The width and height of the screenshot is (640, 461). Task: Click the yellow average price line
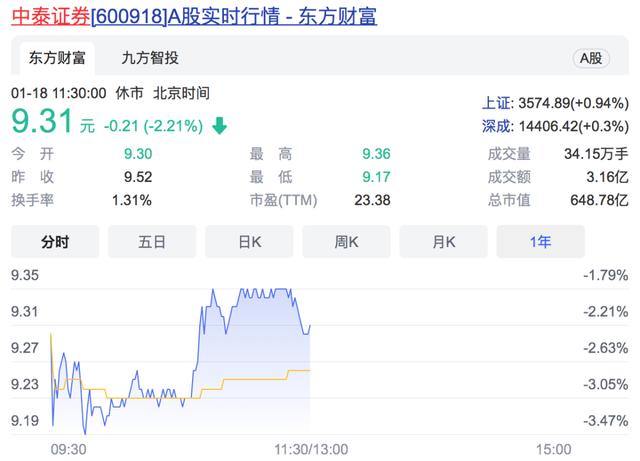(x=253, y=379)
